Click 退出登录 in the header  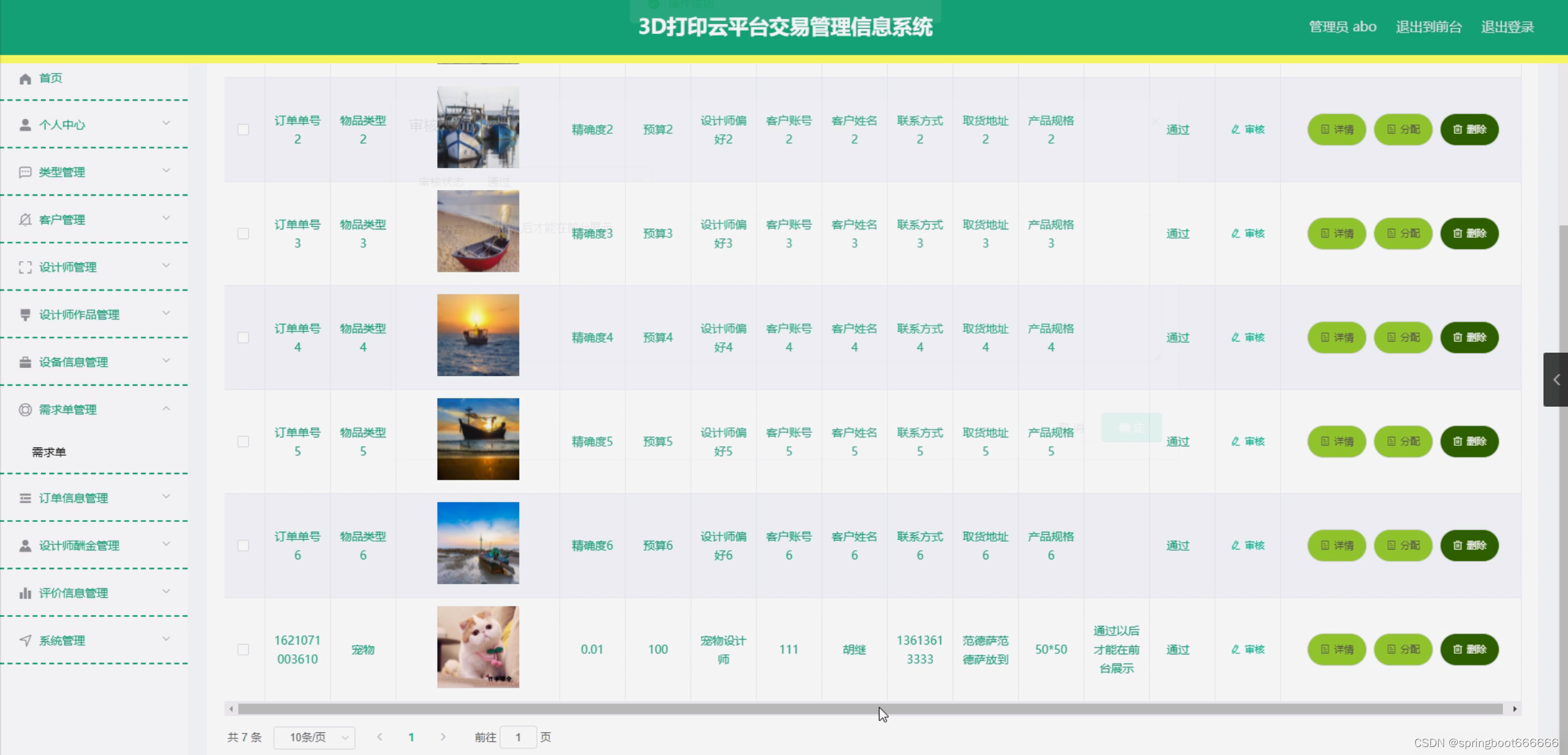[x=1507, y=27]
